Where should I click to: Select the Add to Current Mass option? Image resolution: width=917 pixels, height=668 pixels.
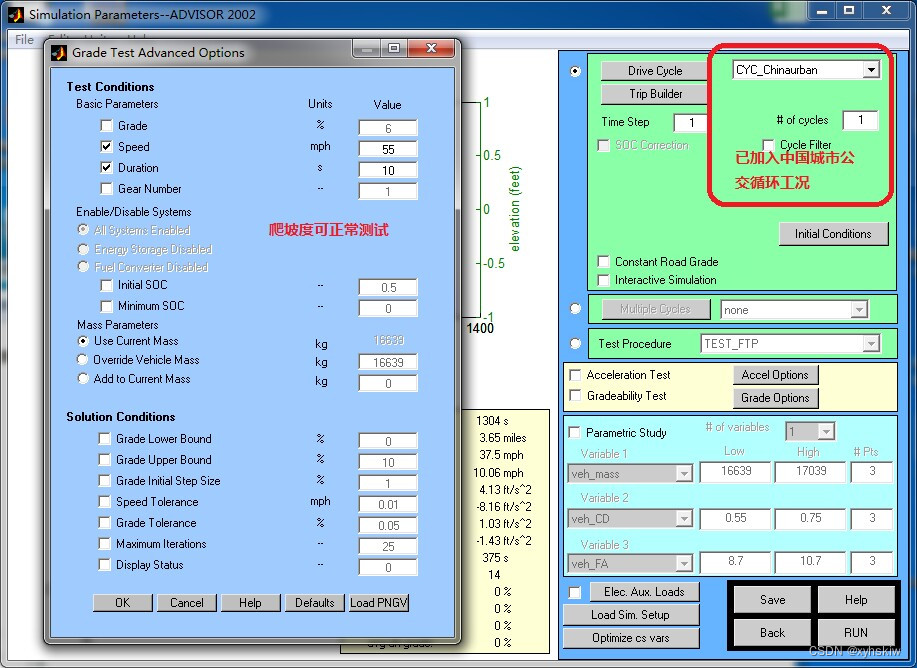pos(81,378)
